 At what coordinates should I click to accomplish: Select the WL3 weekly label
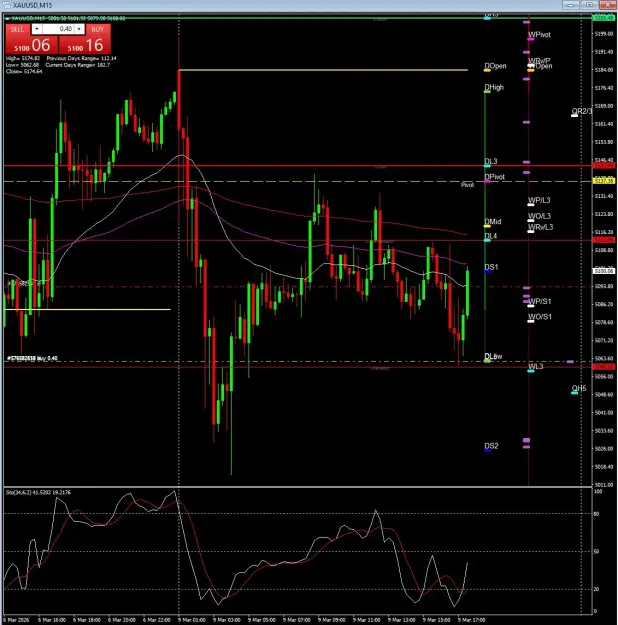535,366
